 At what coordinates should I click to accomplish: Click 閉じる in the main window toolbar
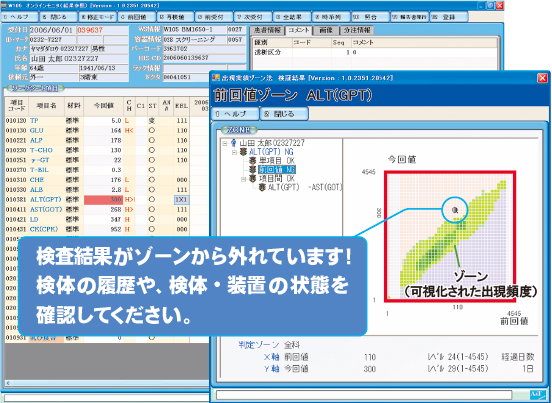pos(58,17)
